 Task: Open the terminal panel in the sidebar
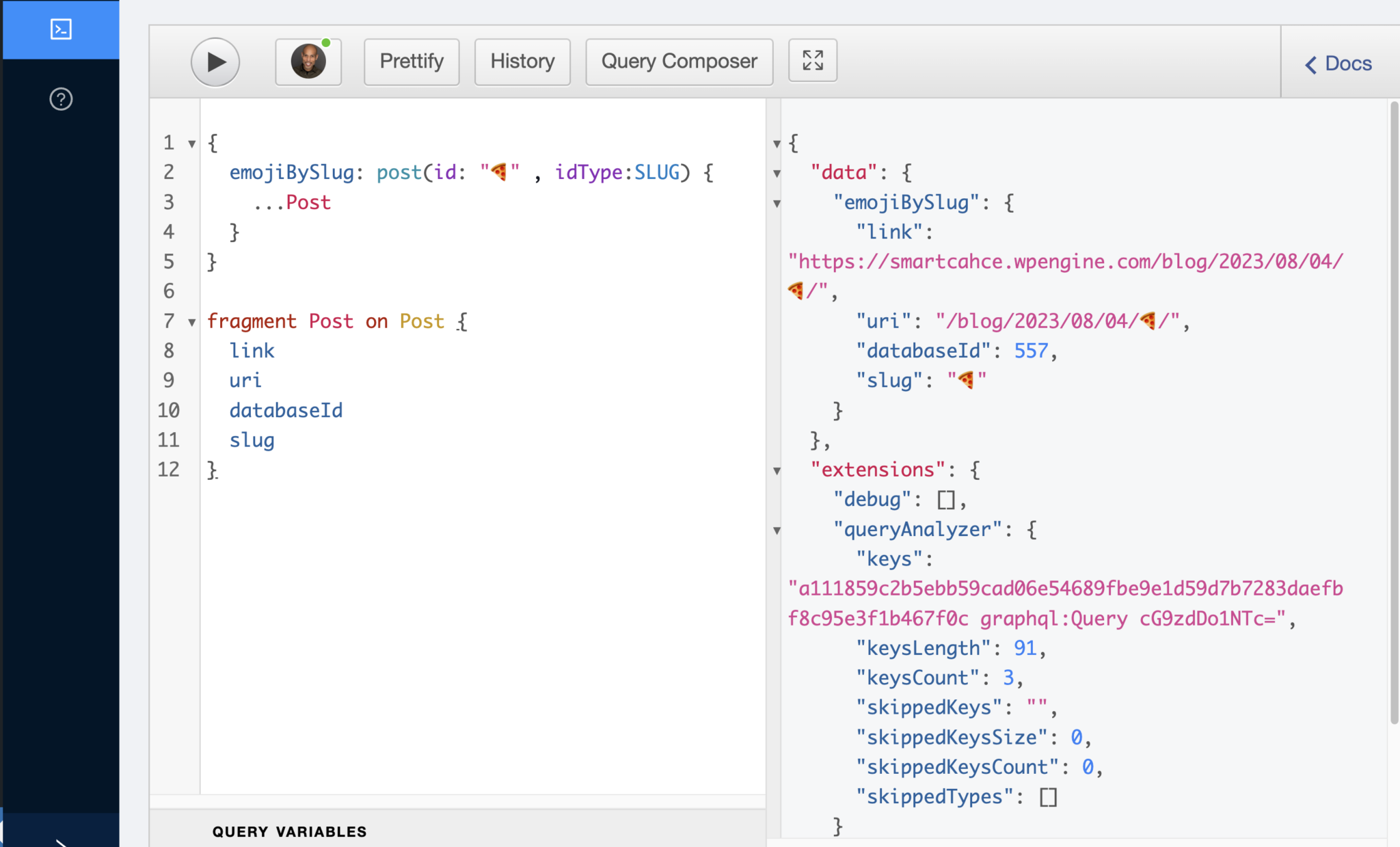click(60, 29)
